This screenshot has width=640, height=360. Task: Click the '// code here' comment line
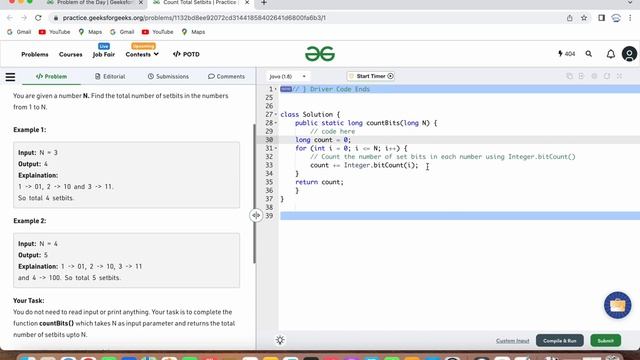[x=332, y=131]
